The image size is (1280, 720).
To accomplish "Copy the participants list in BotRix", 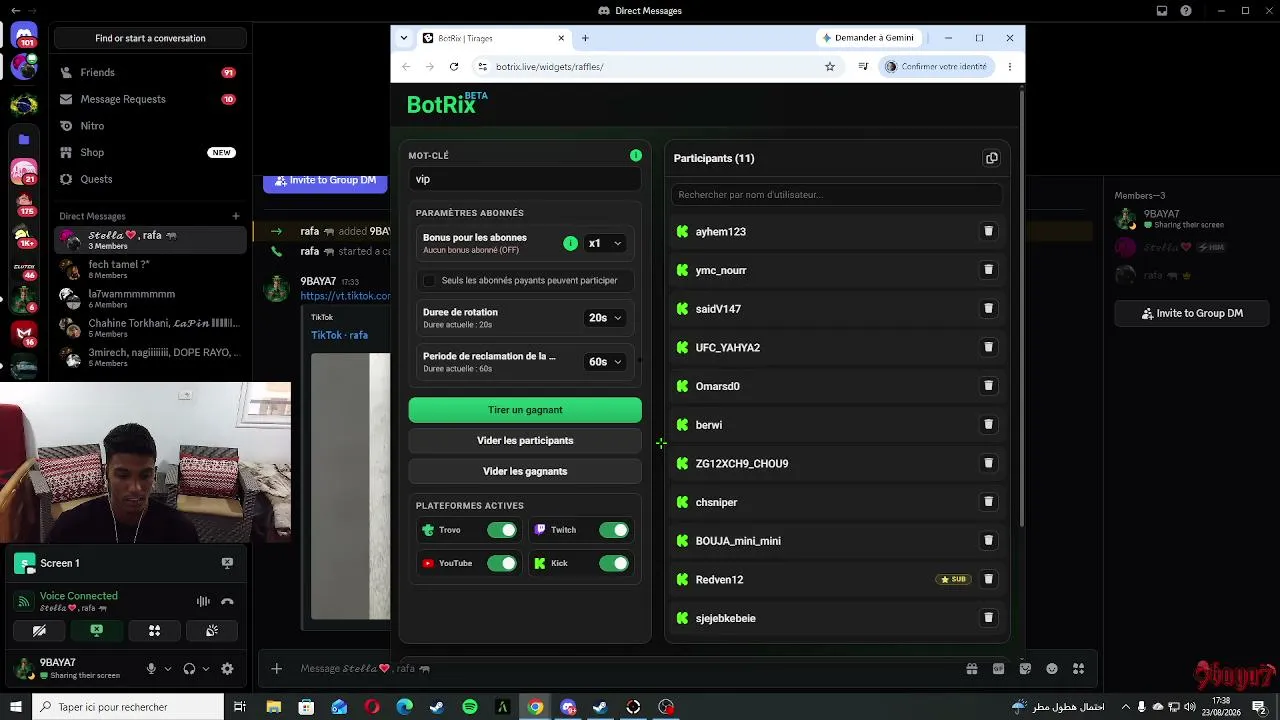I will pos(992,158).
